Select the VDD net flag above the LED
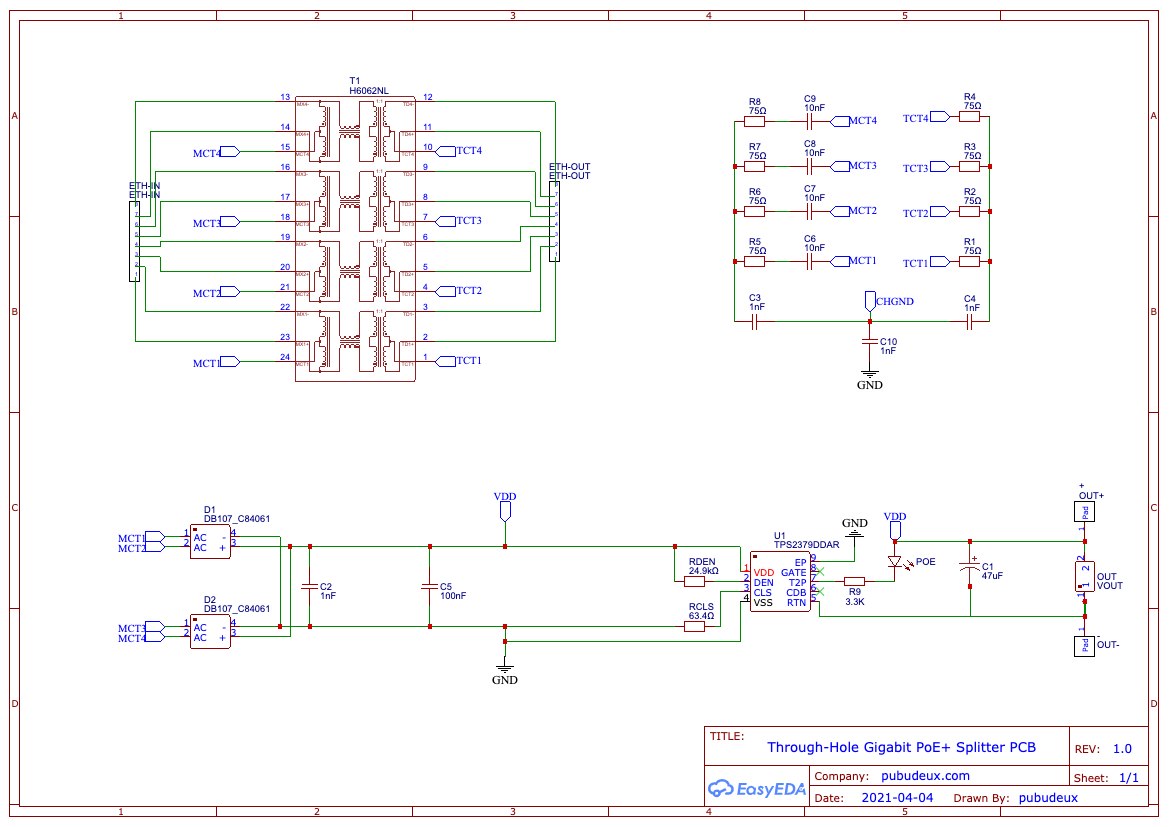The image size is (1169, 827). coord(895,525)
